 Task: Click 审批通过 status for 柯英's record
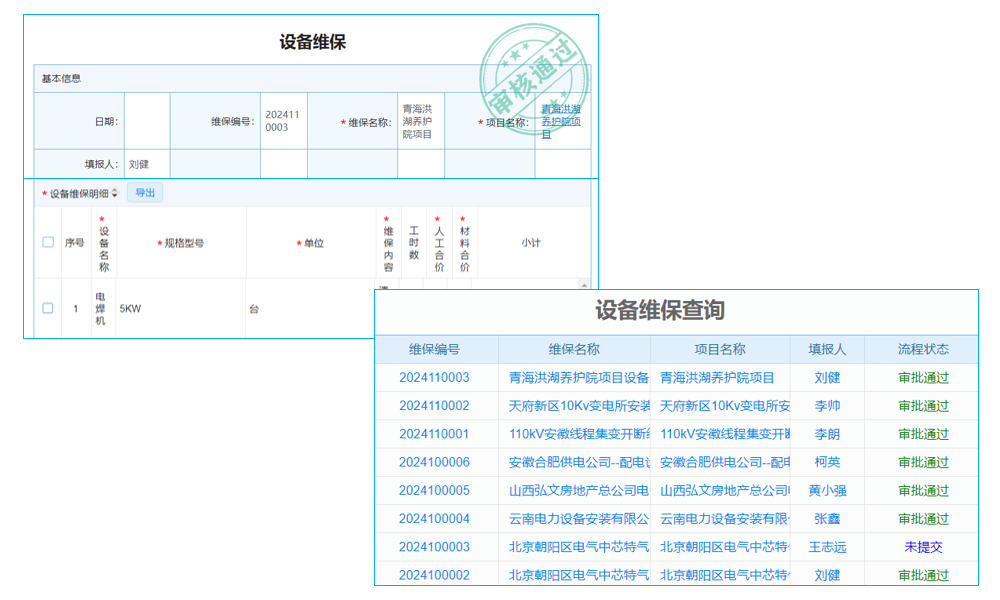click(x=922, y=462)
